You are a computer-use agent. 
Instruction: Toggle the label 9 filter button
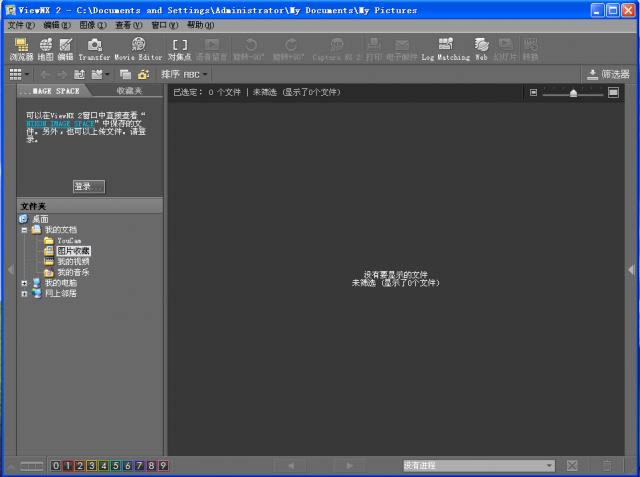click(163, 465)
